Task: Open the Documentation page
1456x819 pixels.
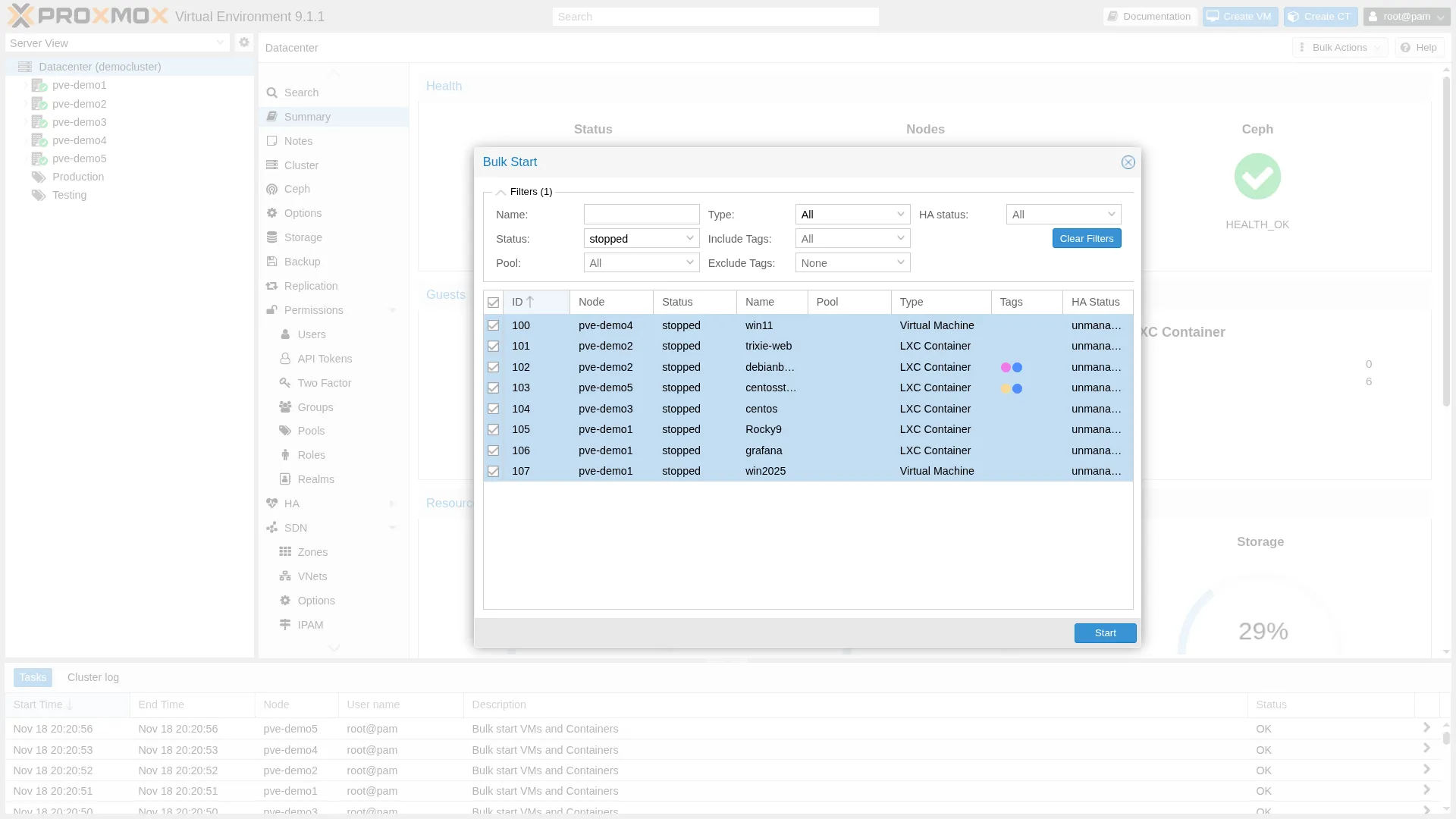Action: [x=1149, y=16]
